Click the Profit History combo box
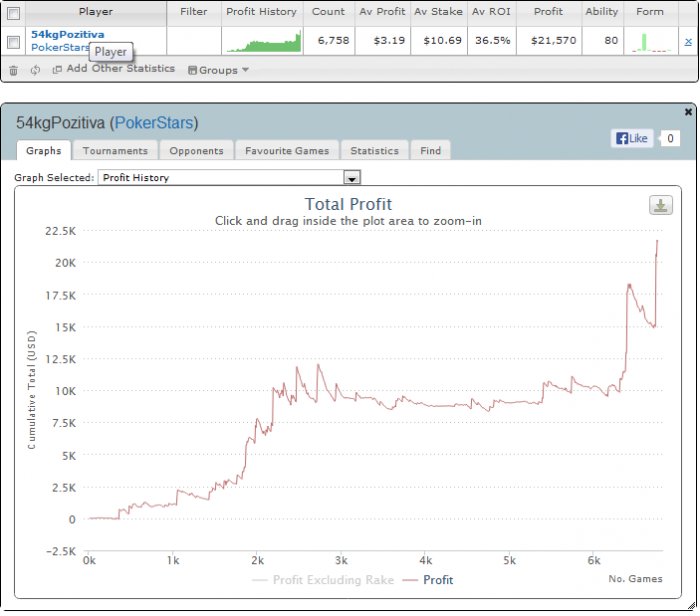The image size is (700, 616). [229, 177]
